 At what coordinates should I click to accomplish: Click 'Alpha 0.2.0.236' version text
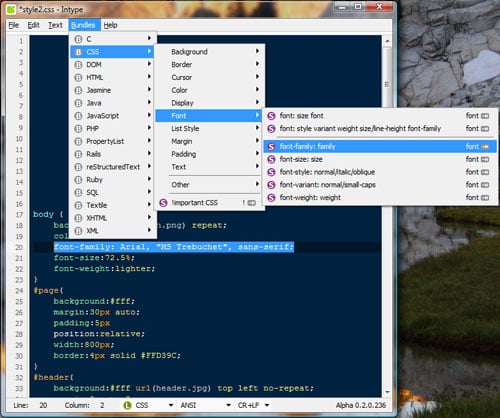[361, 405]
